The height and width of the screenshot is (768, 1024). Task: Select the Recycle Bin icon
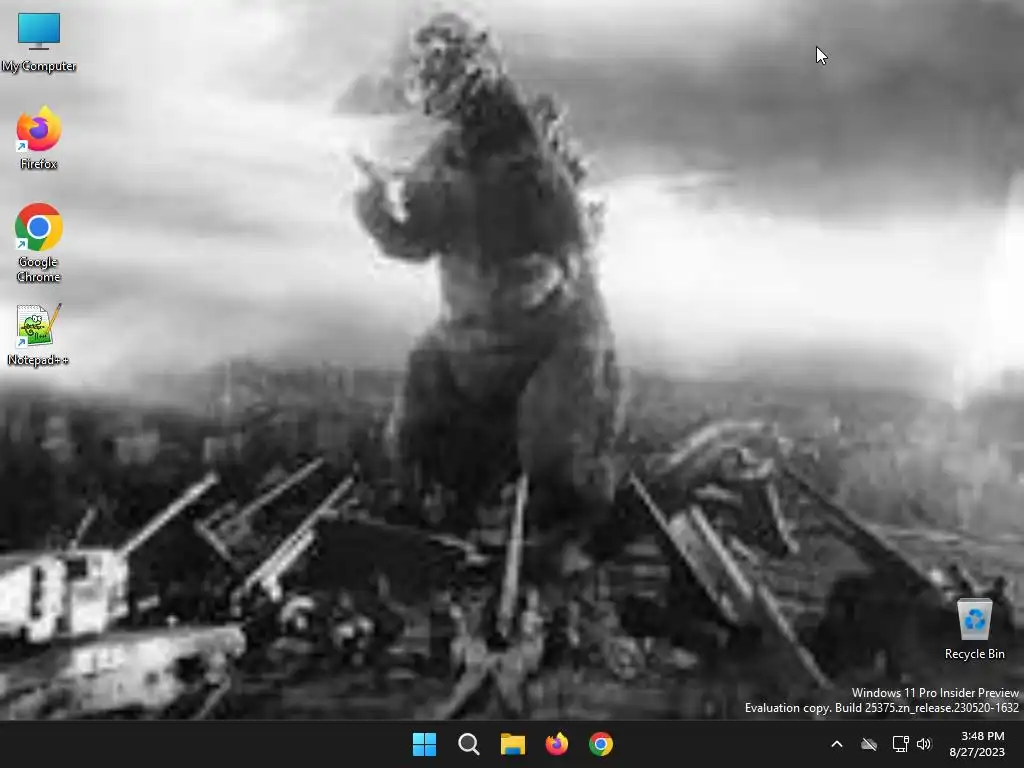coord(974,629)
